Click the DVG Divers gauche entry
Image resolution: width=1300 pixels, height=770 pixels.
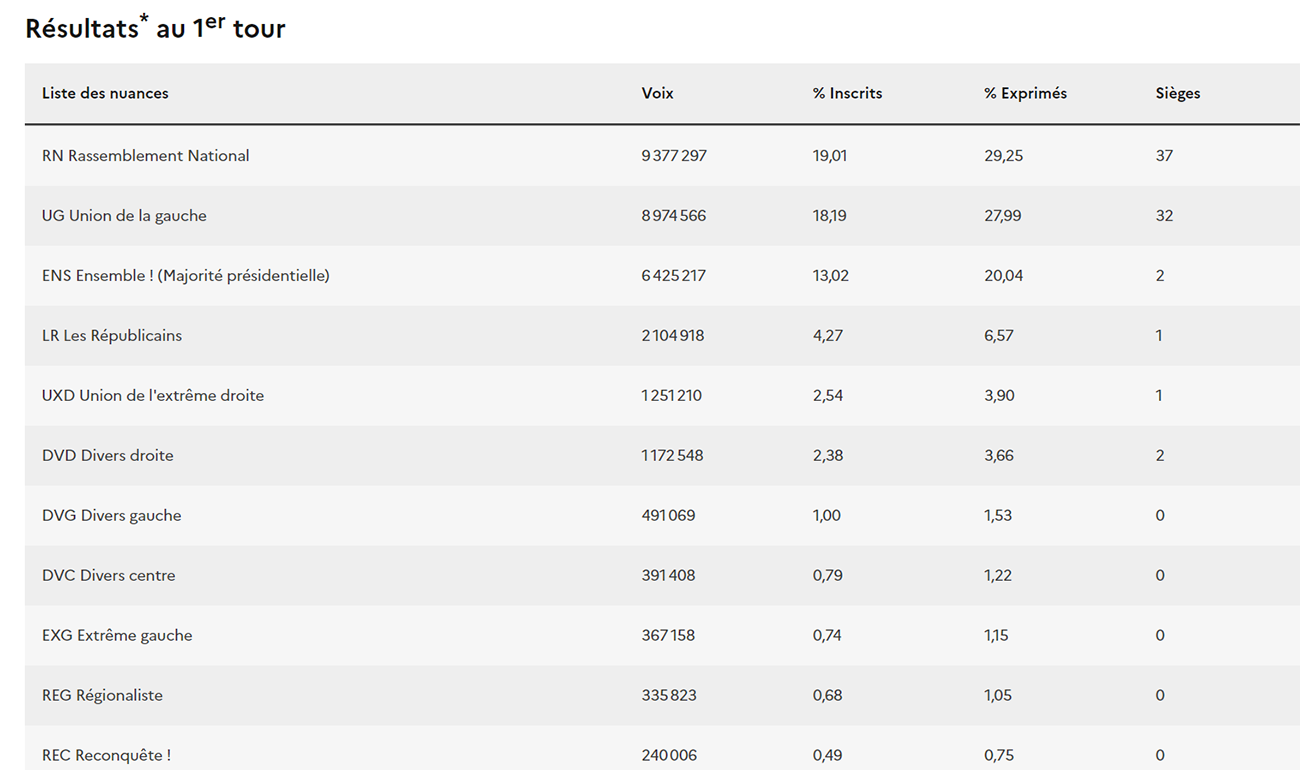[x=112, y=515]
